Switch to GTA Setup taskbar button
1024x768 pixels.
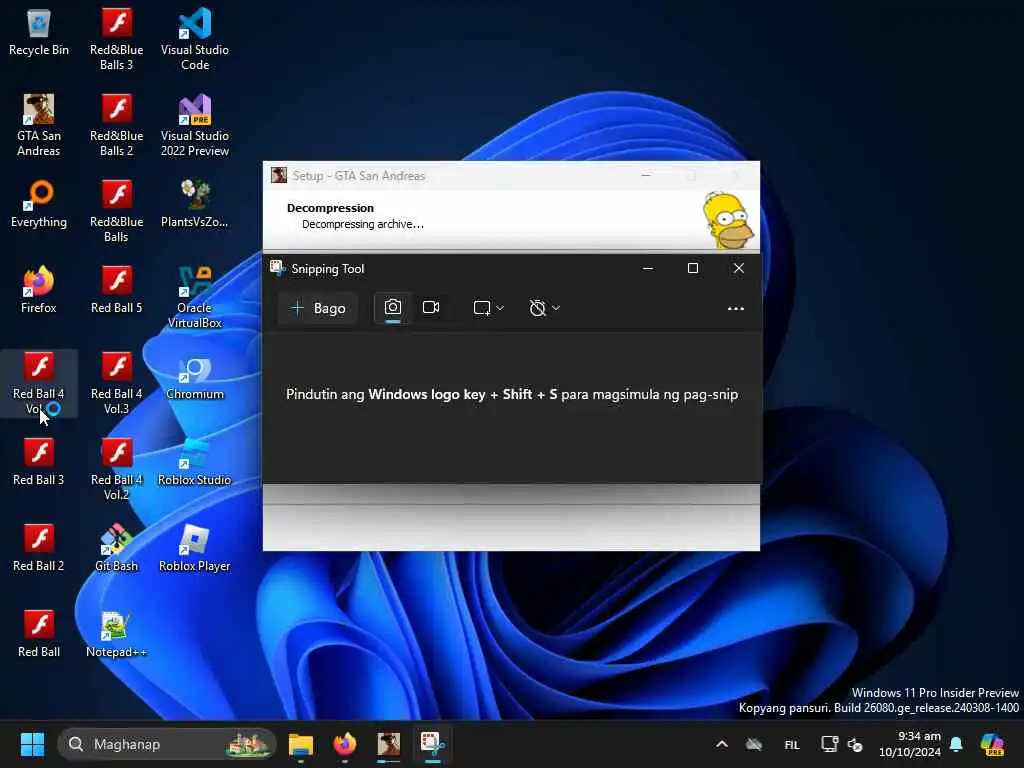[x=389, y=744]
